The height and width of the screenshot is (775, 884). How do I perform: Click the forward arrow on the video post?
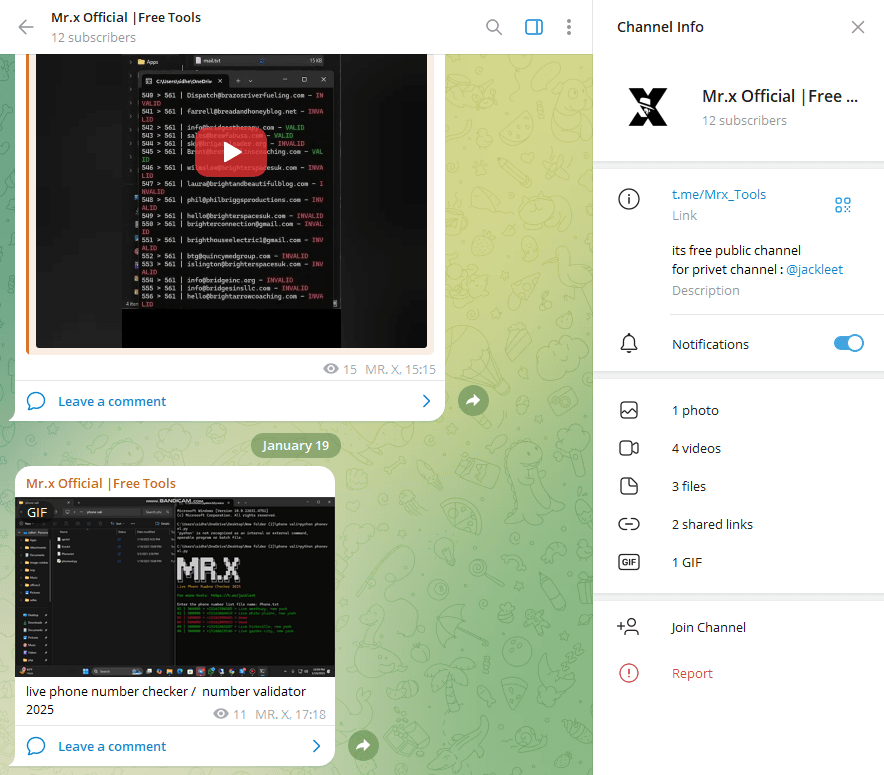[x=473, y=400]
